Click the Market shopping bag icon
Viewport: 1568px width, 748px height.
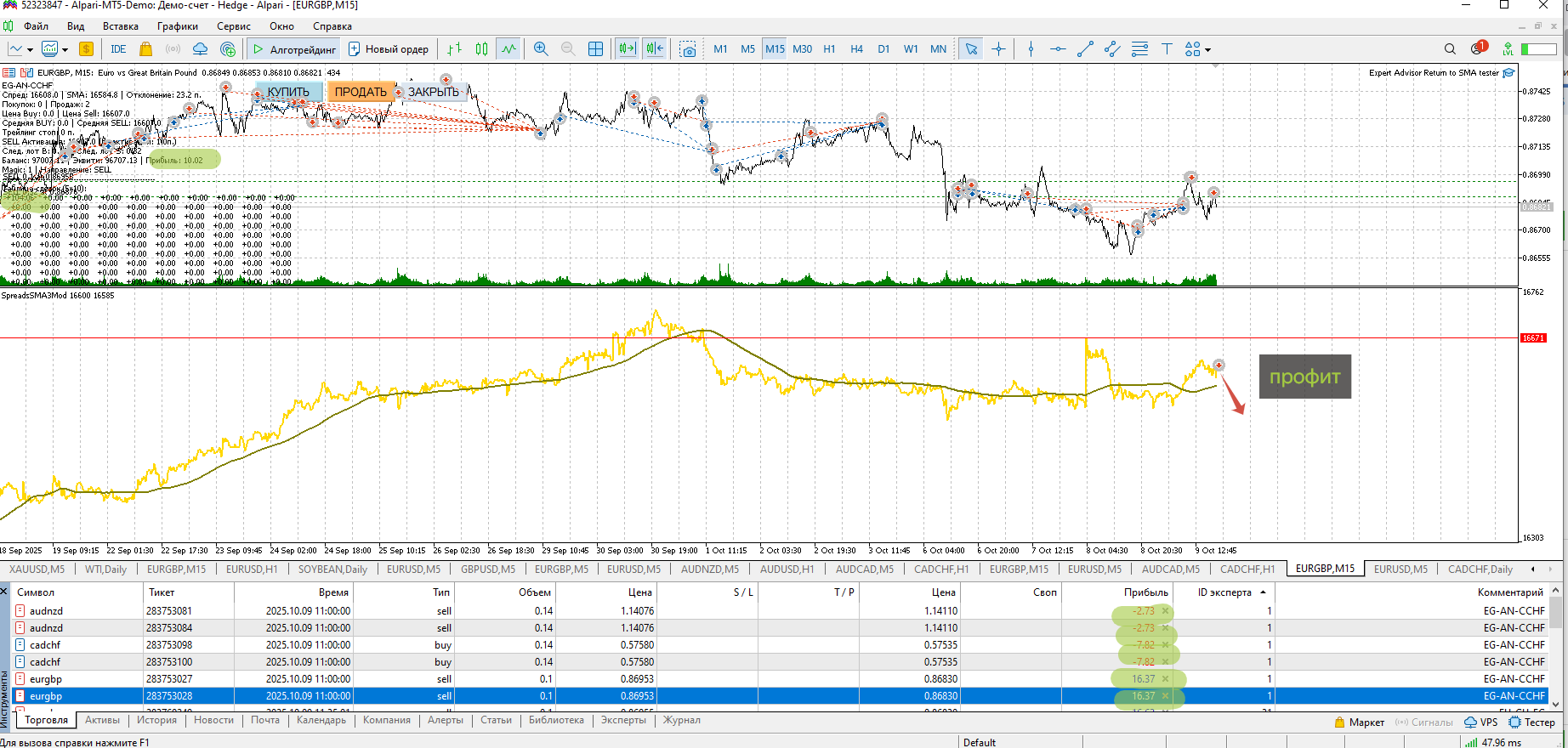pos(145,49)
